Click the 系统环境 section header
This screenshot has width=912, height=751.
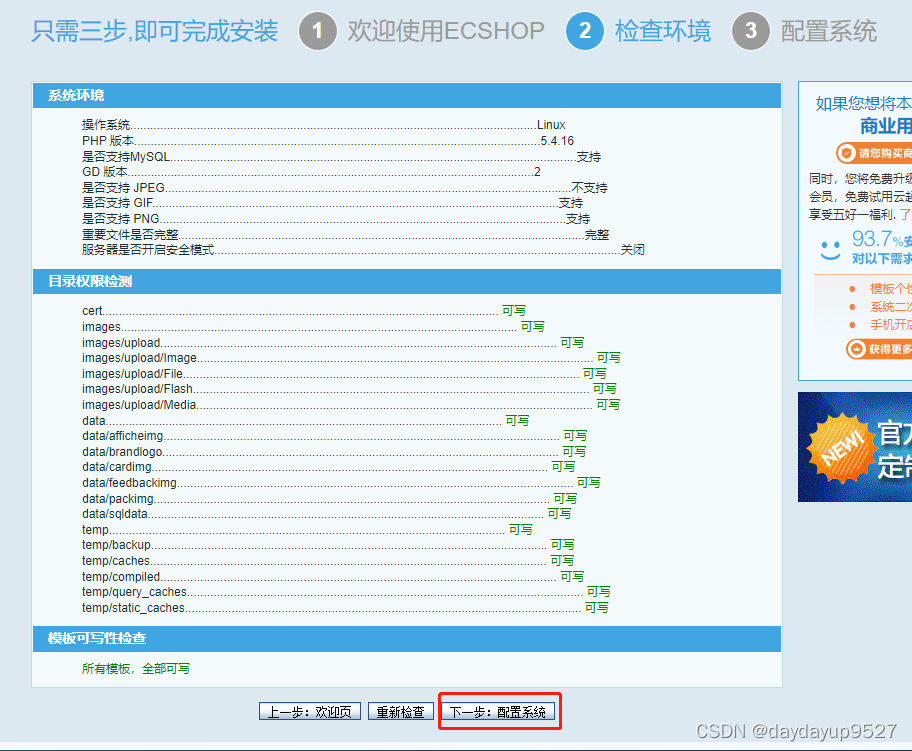pos(407,95)
